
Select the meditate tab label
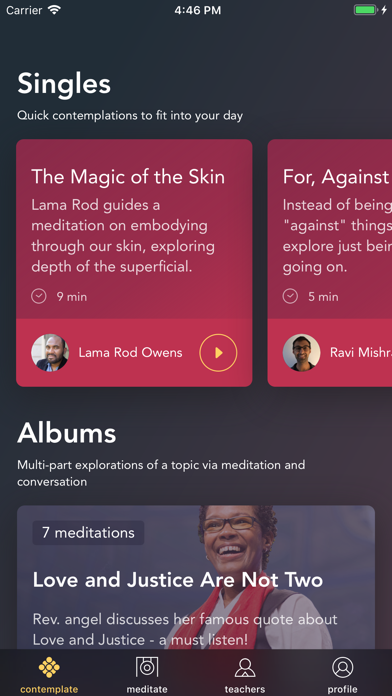coord(147,689)
